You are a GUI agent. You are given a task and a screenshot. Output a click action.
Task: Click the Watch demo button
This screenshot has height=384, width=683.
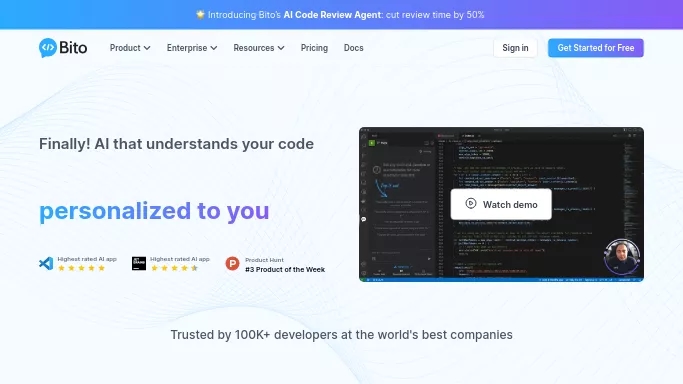tap(501, 204)
